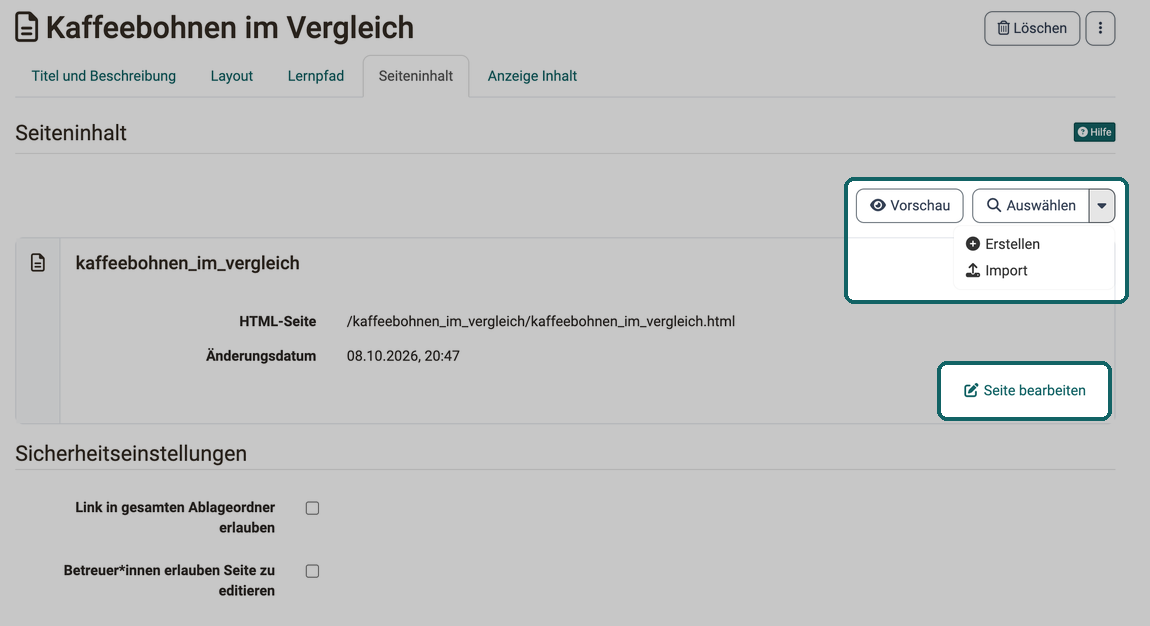Enable Betreuer*innen erlauben Seite zu editieren
Image resolution: width=1150 pixels, height=626 pixels.
[x=312, y=571]
